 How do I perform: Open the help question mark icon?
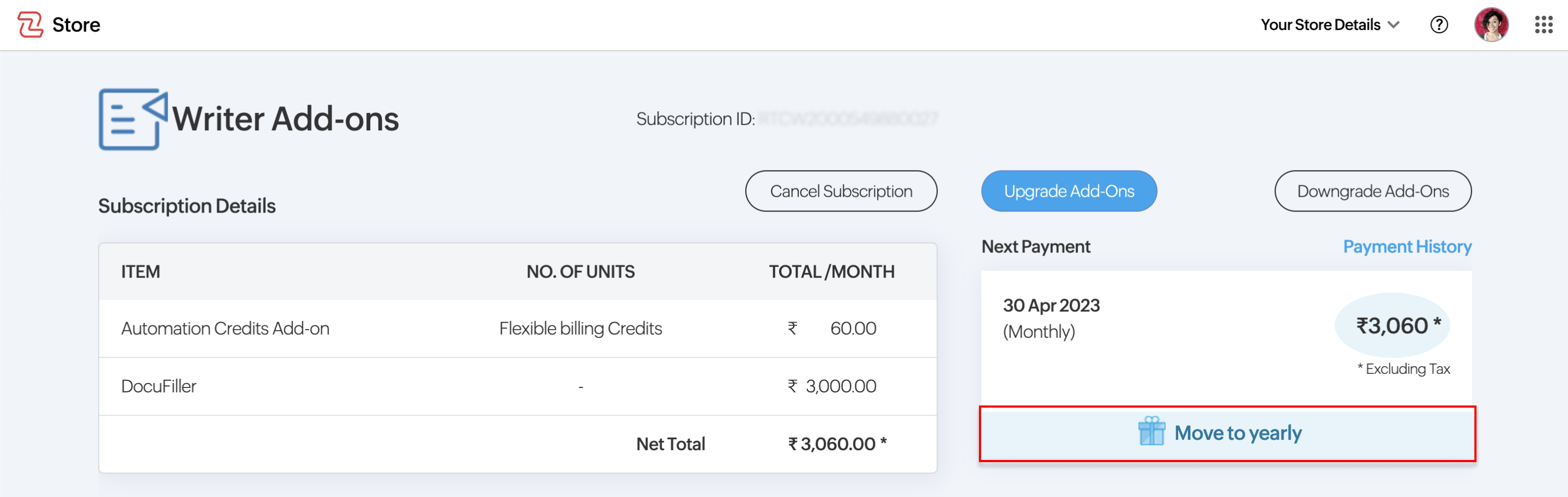coord(1439,25)
